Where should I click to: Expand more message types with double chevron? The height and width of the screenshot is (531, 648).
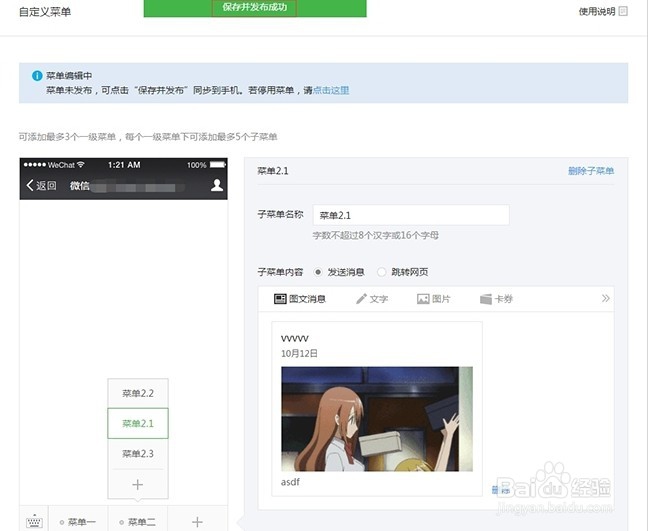coord(605,298)
